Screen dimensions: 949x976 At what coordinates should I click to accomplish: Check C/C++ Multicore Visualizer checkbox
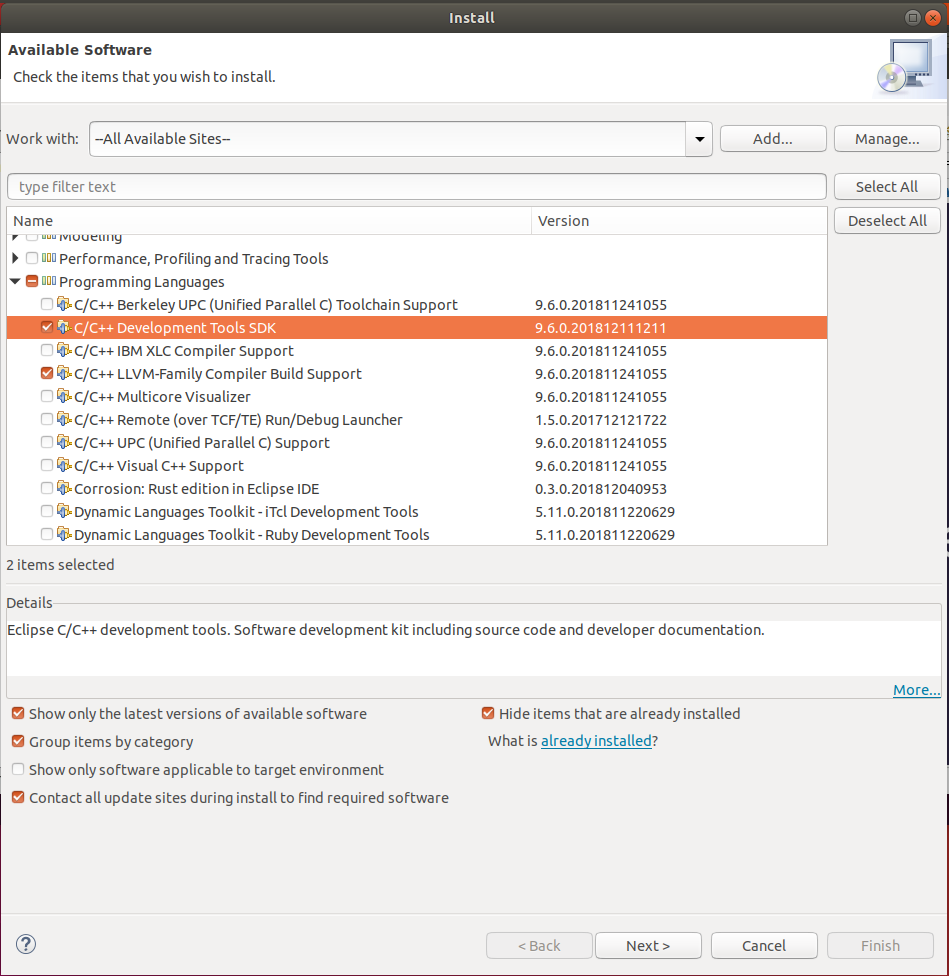coord(47,396)
